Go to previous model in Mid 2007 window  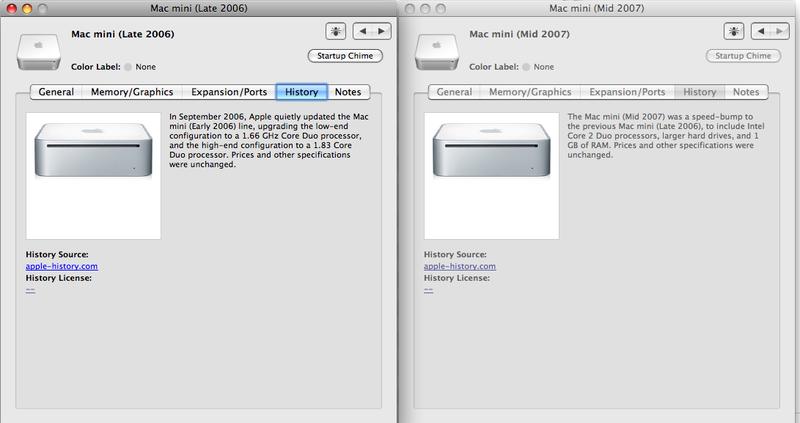coord(761,32)
